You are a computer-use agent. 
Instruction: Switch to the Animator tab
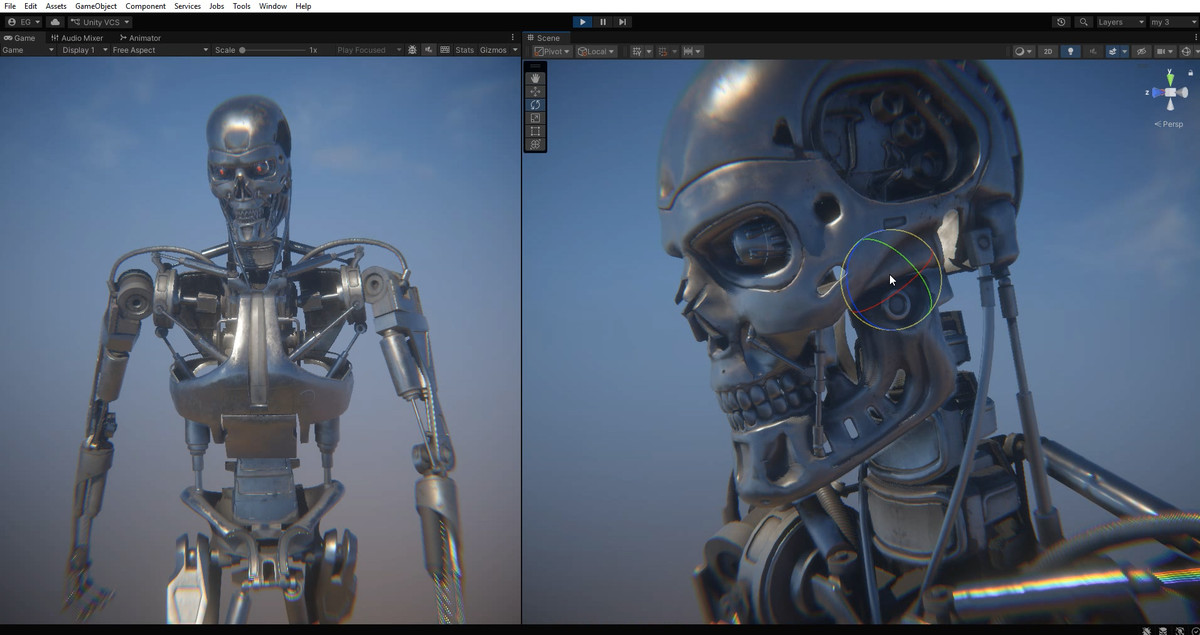pos(140,38)
